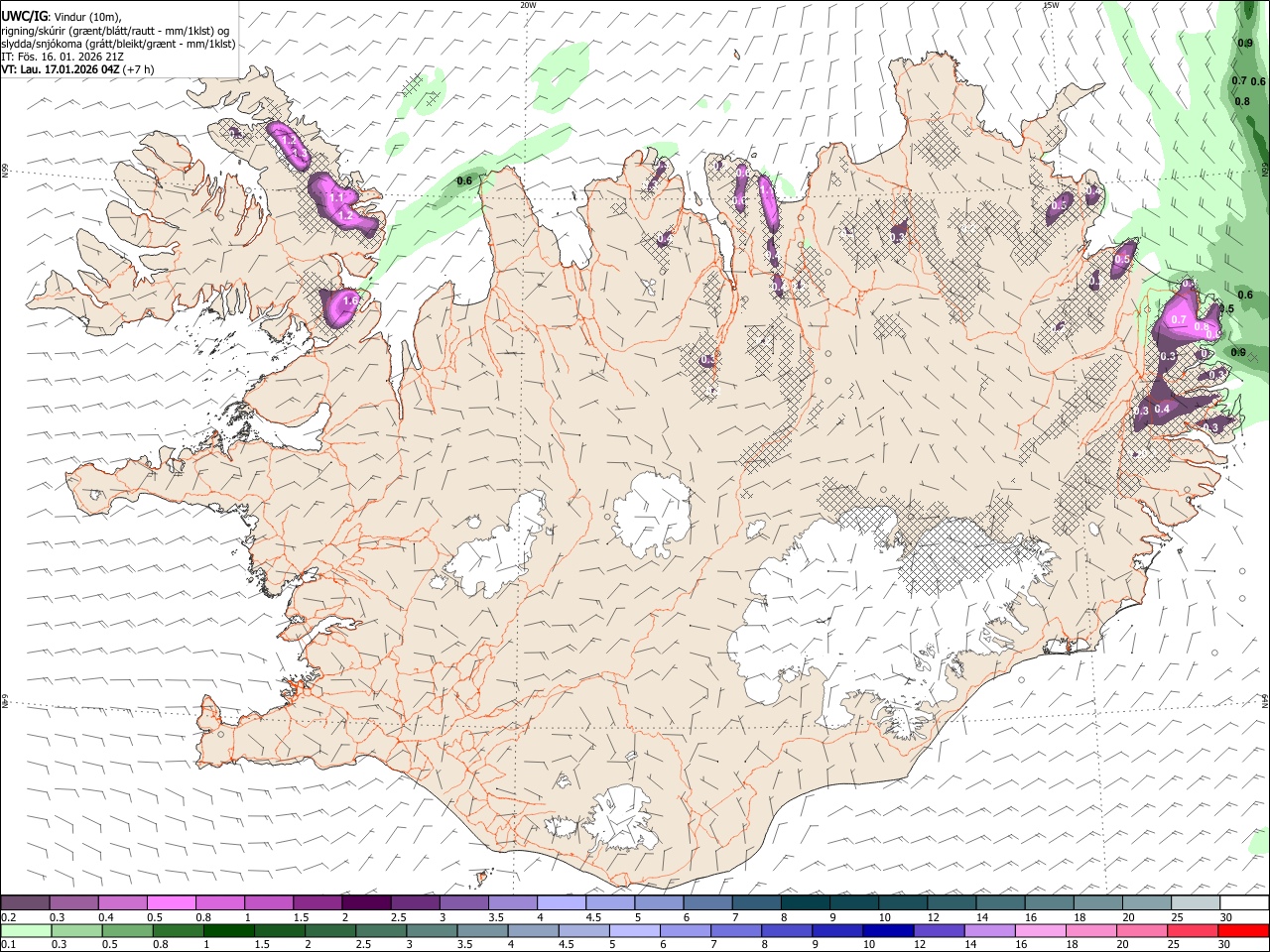
Task: Click the light pink 16–18 swatch in bottom legend
Action: coord(1041,930)
